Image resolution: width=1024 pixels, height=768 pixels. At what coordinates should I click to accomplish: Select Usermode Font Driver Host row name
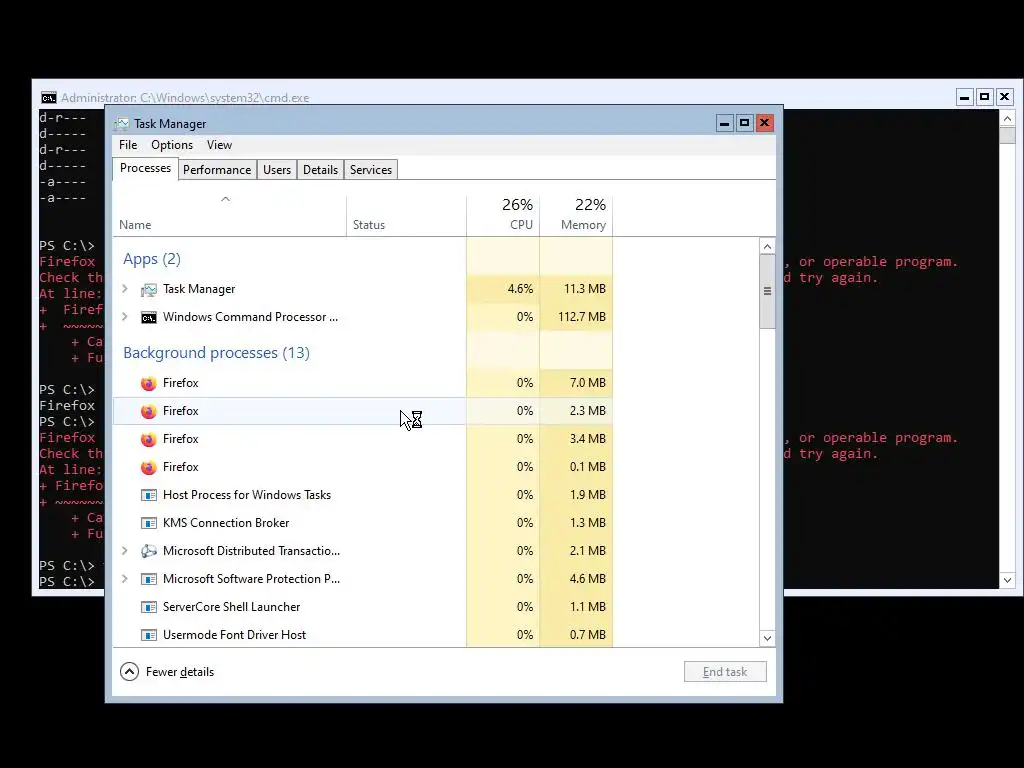tap(234, 635)
